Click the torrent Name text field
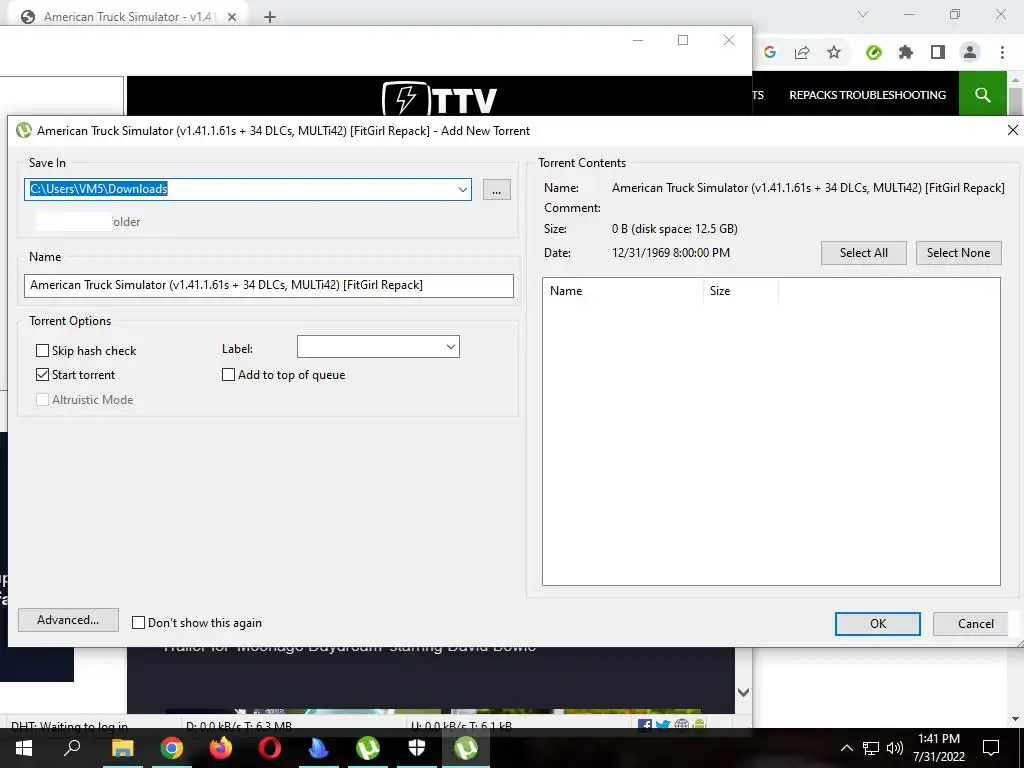1024x768 pixels. [268, 285]
